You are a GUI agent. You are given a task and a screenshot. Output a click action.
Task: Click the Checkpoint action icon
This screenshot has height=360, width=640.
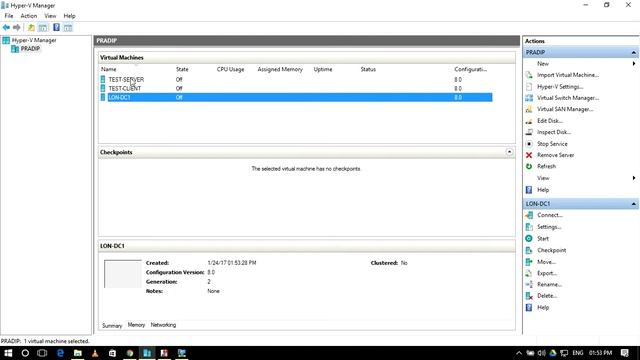point(529,250)
